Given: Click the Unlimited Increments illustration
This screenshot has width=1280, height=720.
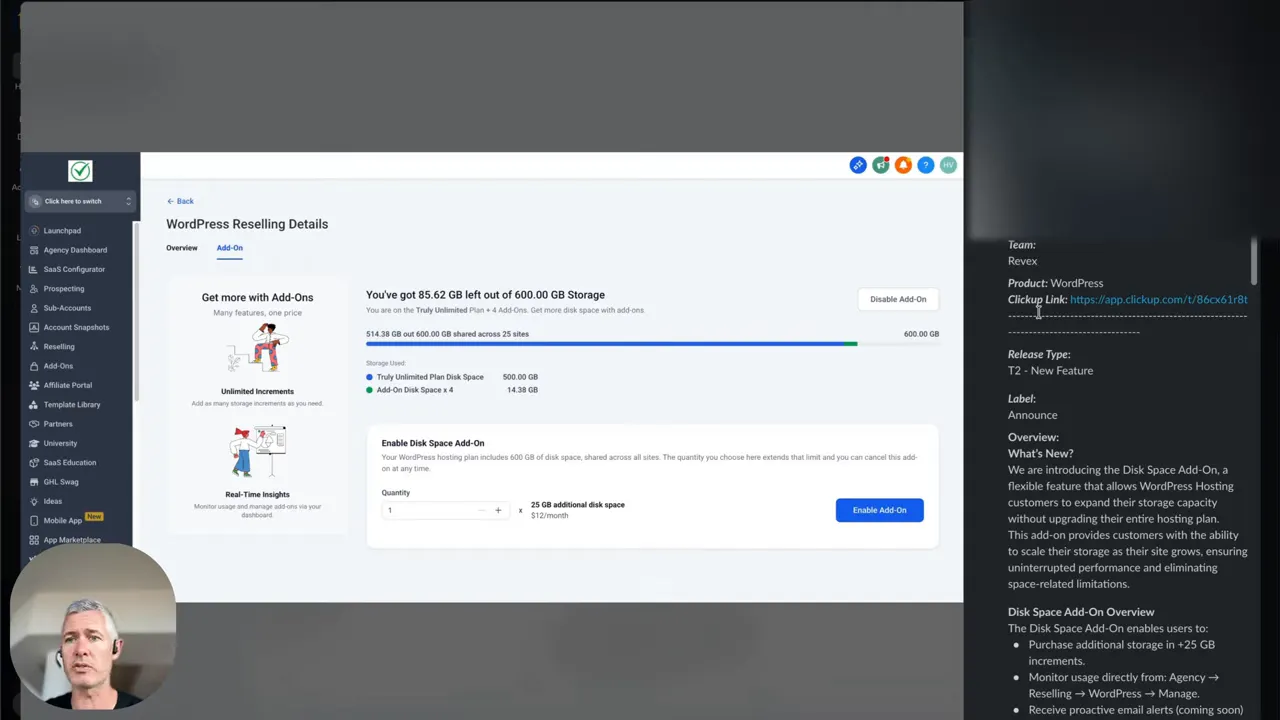Looking at the screenshot, I should click(257, 350).
